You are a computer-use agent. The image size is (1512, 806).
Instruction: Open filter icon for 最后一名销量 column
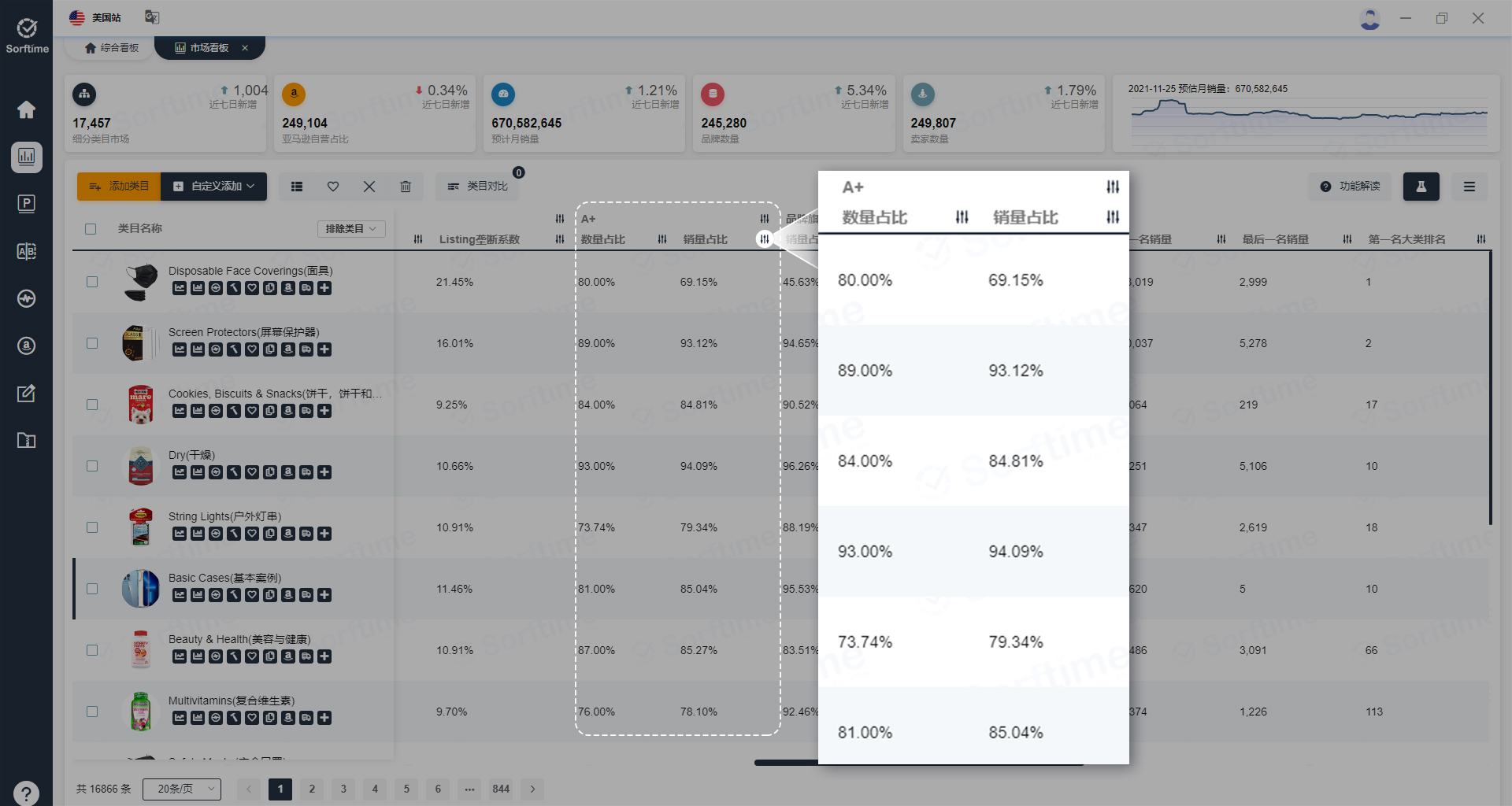pyautogui.click(x=1347, y=239)
